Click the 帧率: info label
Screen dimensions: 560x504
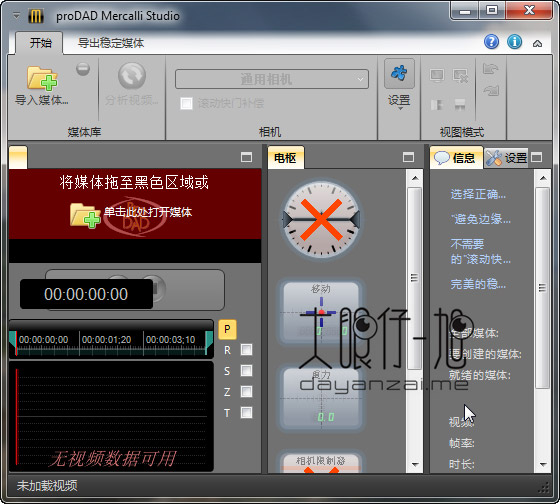(461, 443)
